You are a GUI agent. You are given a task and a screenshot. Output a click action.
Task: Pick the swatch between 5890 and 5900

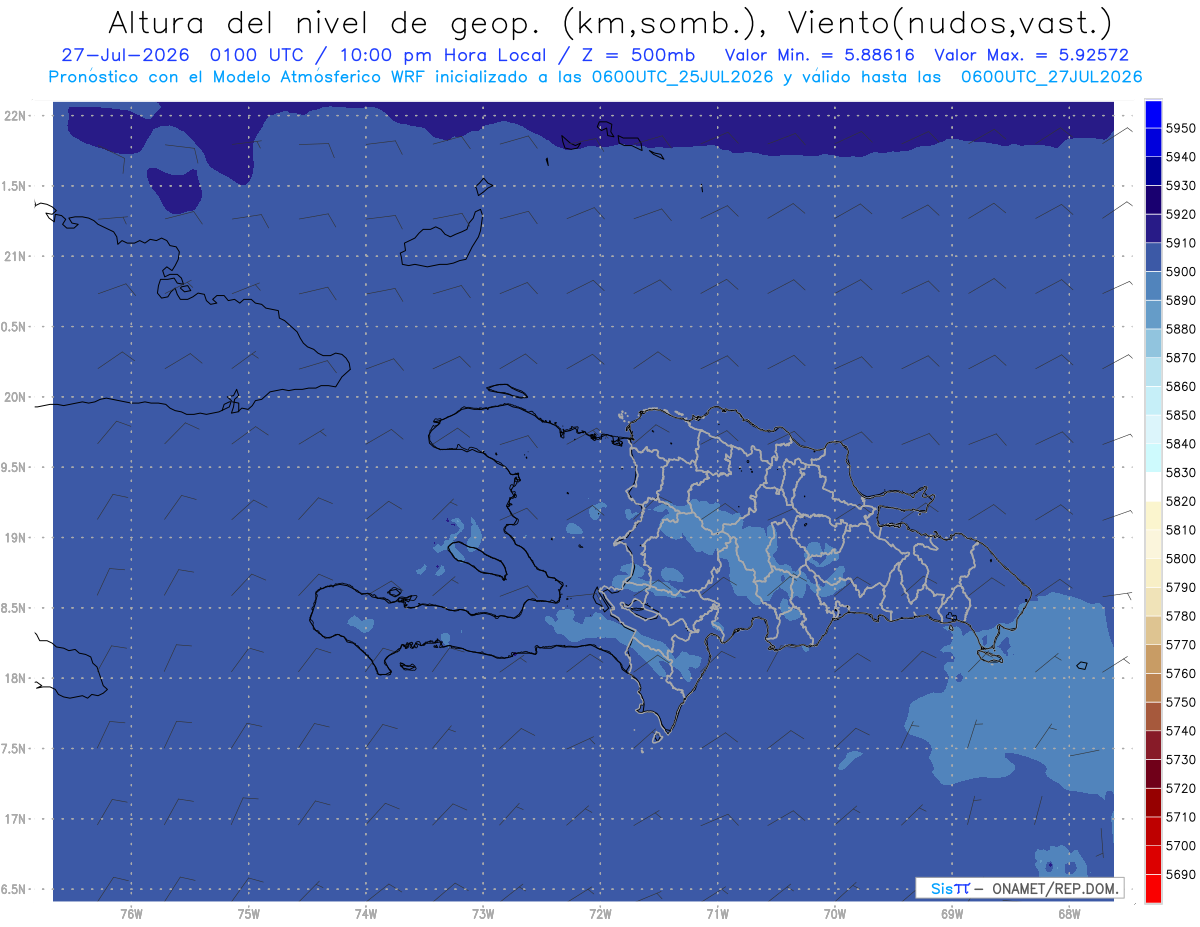(1153, 286)
